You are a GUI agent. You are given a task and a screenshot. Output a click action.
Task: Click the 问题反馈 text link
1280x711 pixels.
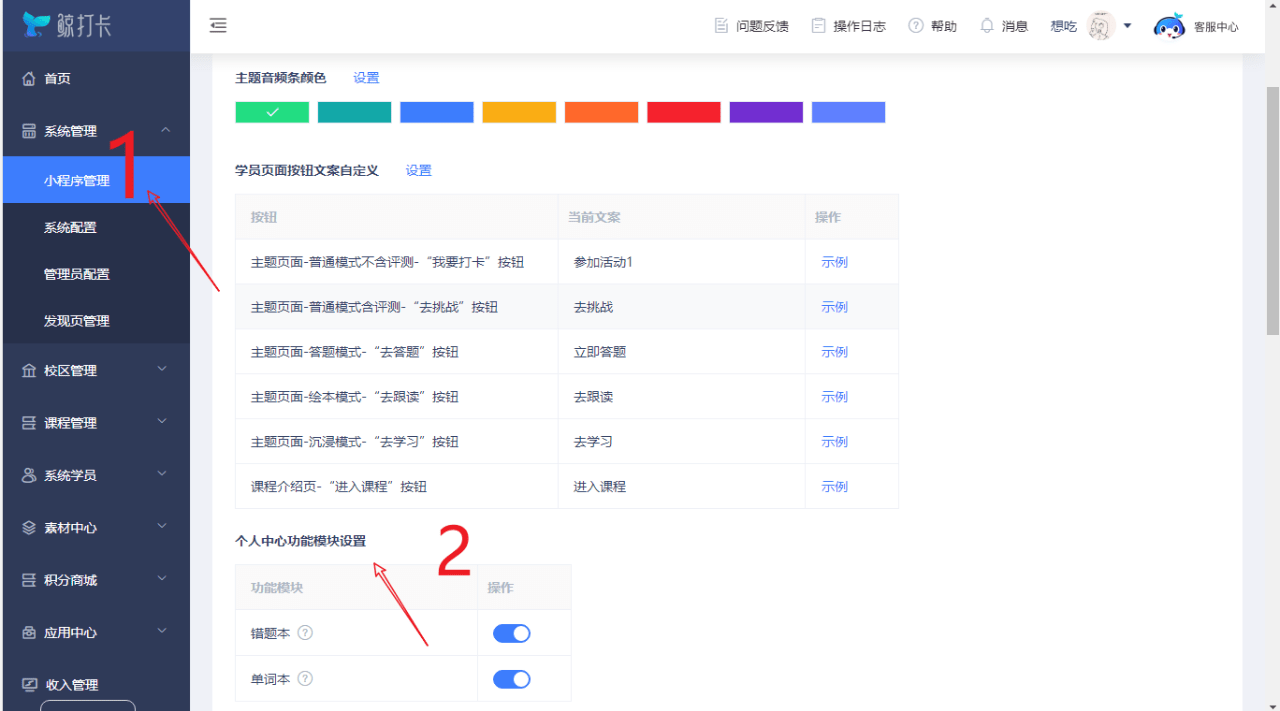(x=762, y=26)
